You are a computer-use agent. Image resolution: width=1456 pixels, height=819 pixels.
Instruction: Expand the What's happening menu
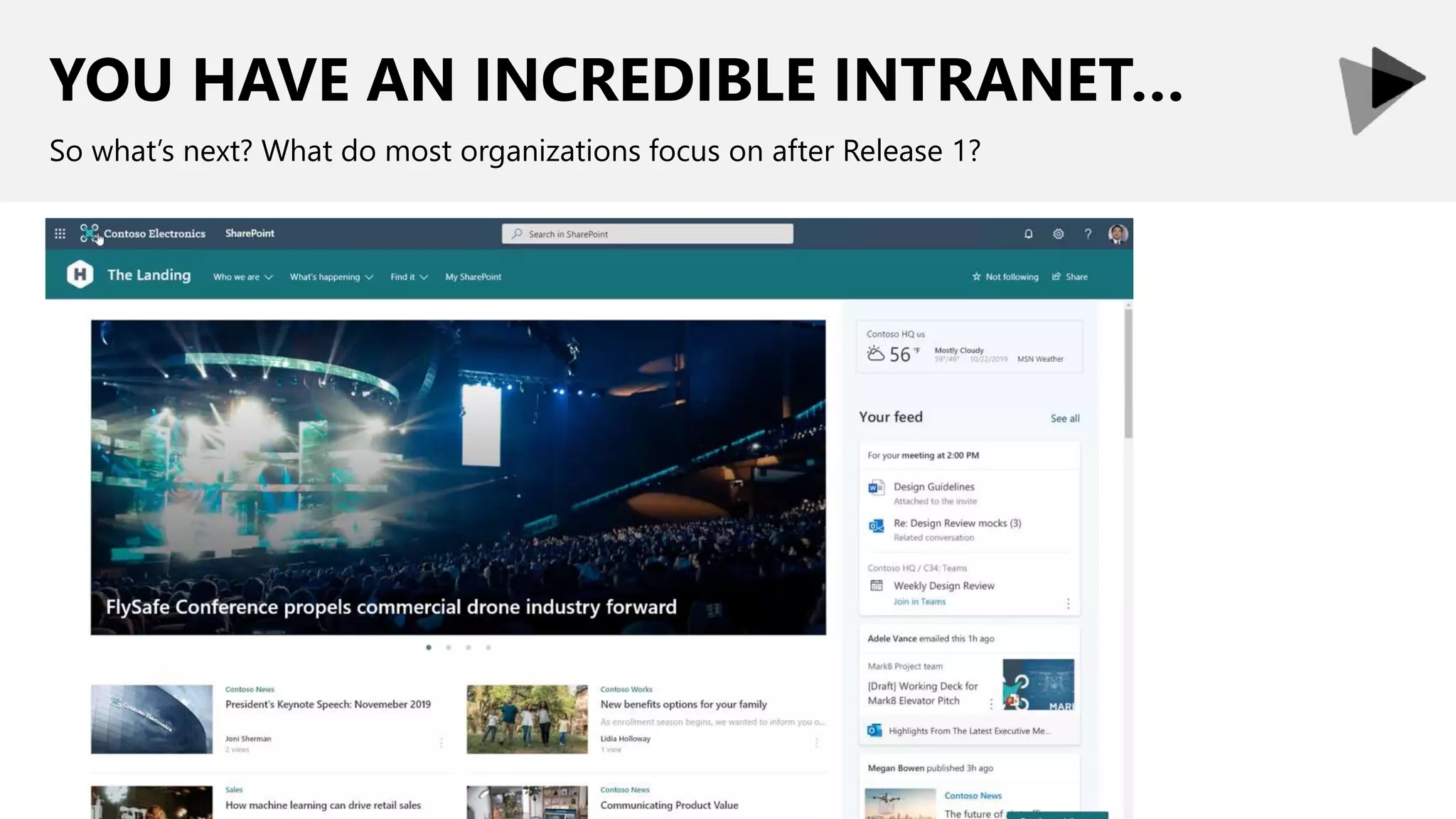coord(331,277)
